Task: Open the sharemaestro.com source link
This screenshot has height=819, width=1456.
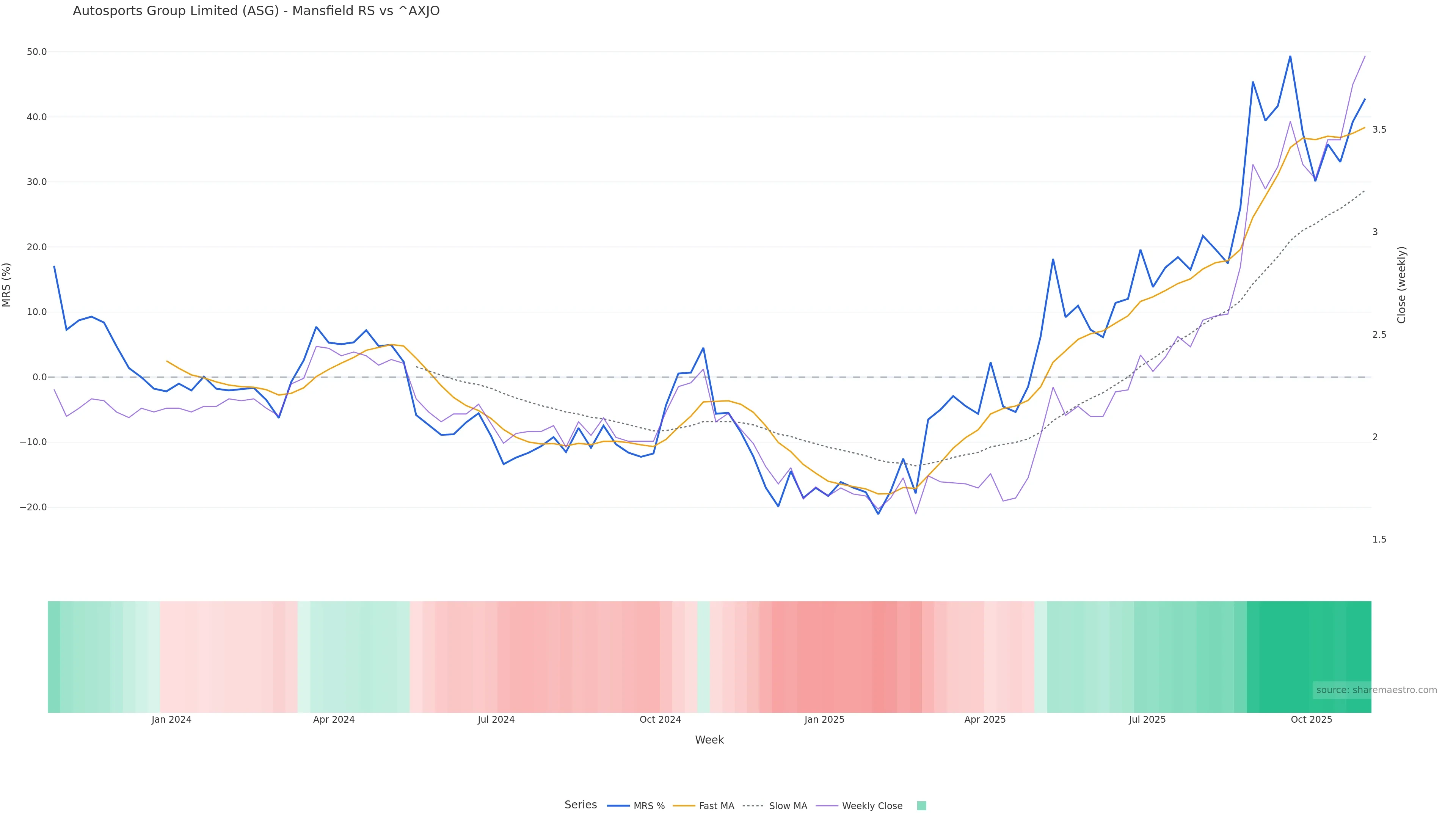Action: (1376, 690)
